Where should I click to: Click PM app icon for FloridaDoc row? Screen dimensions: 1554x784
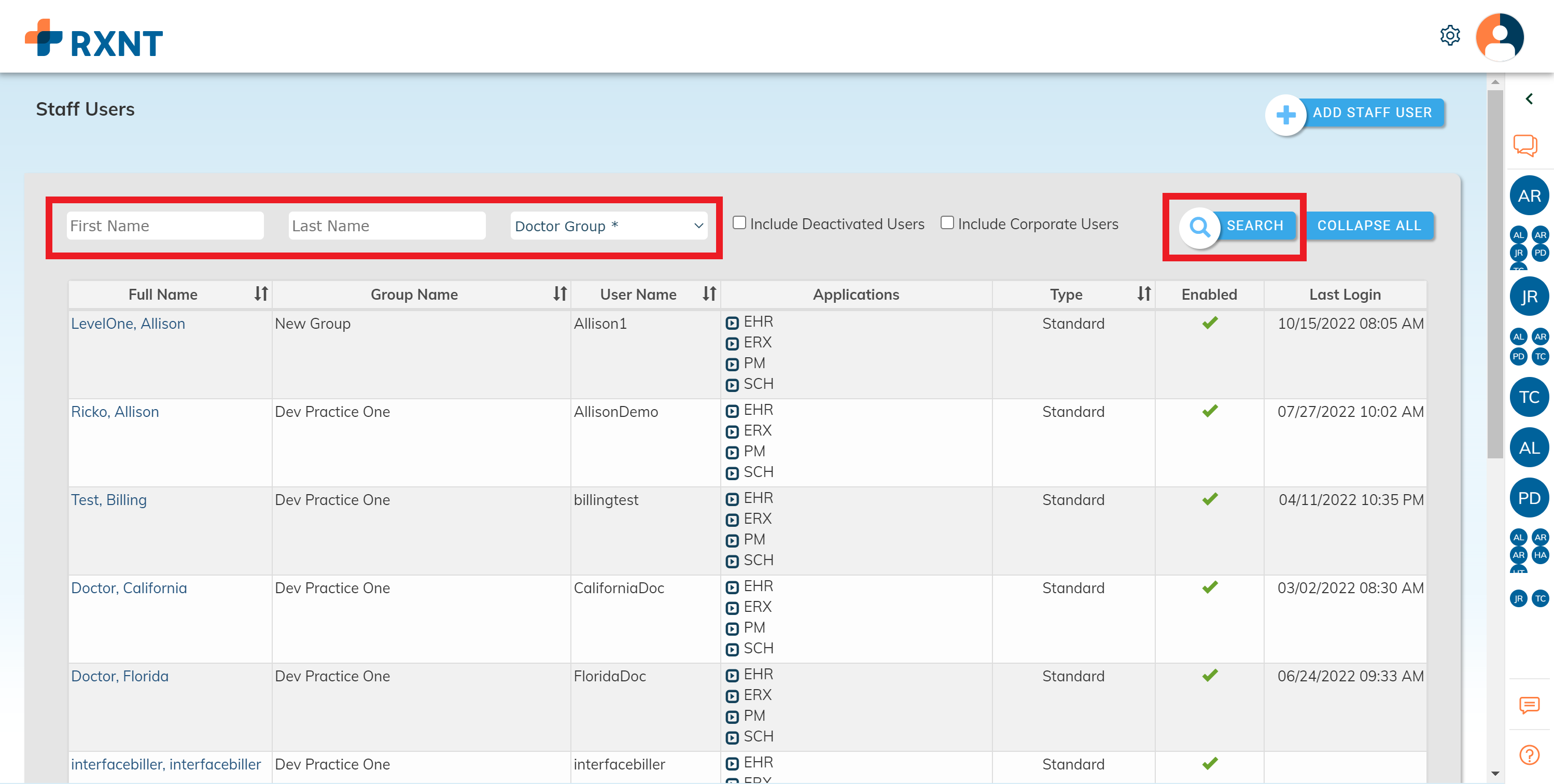click(x=732, y=717)
